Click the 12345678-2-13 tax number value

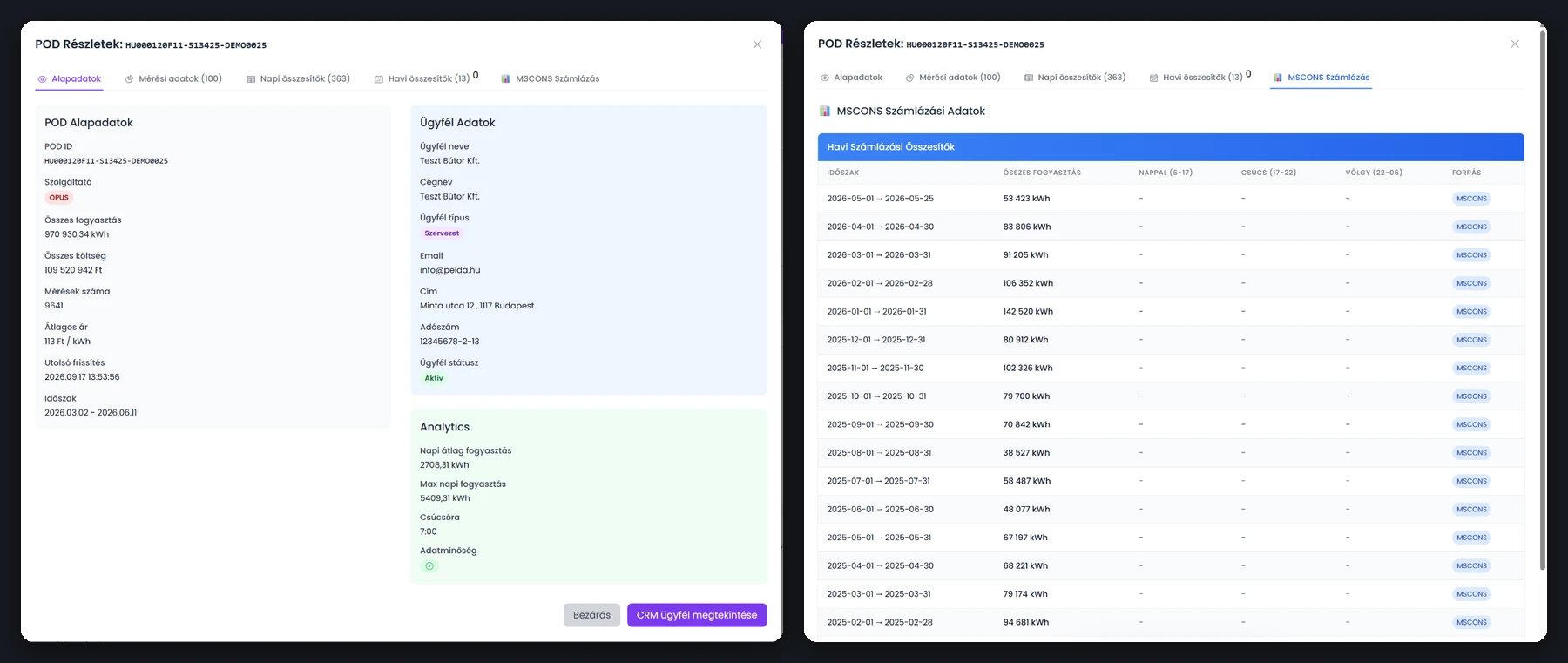pos(449,342)
